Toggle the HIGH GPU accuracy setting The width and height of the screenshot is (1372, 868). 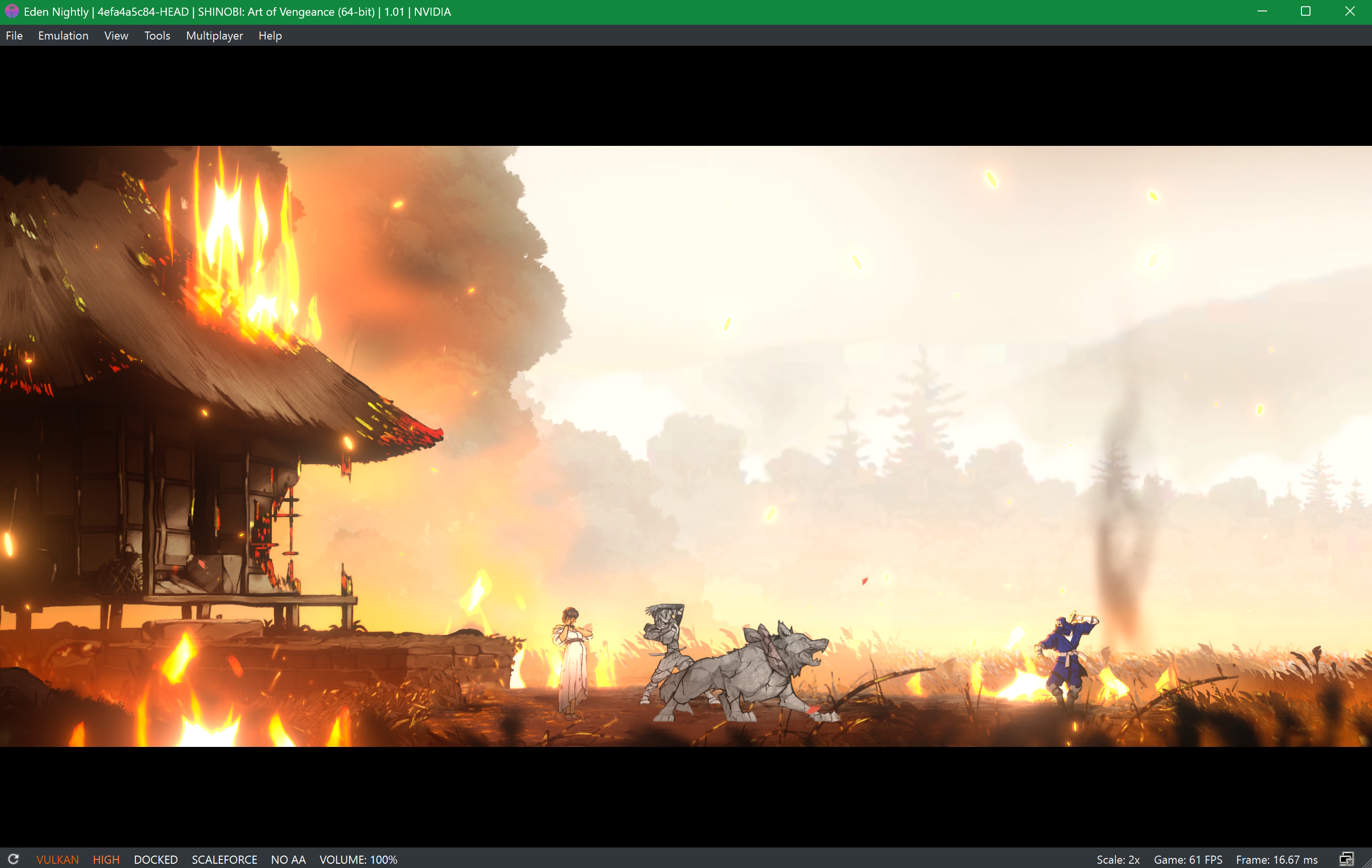(x=106, y=859)
